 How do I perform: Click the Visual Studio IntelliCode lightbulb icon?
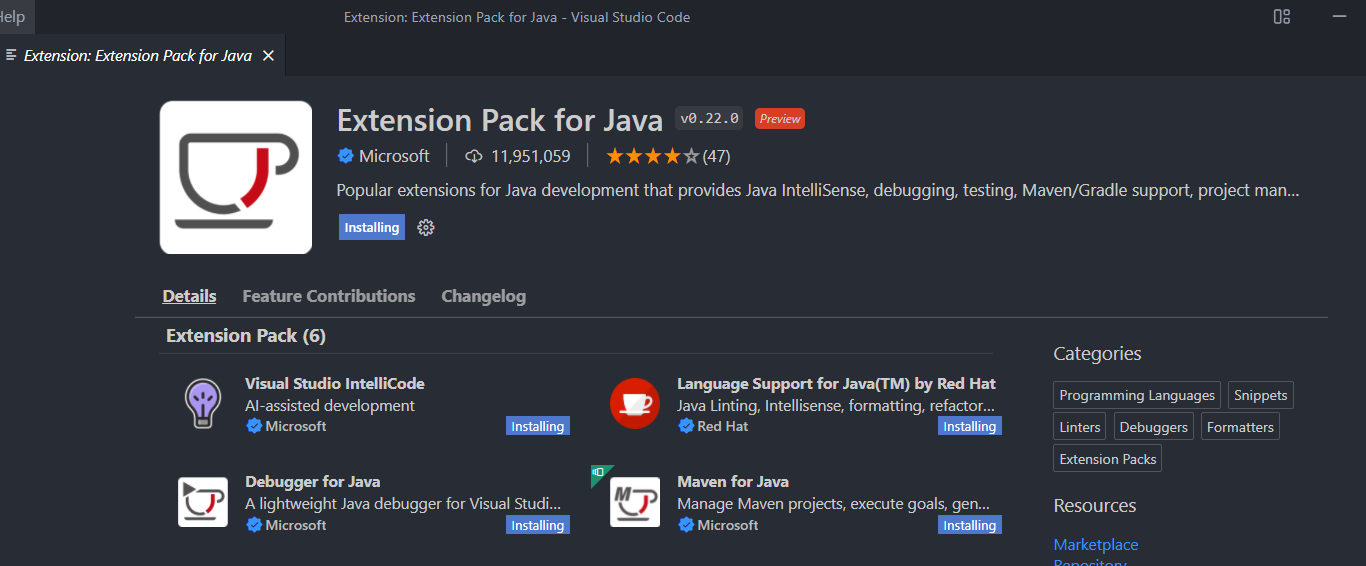click(x=203, y=404)
